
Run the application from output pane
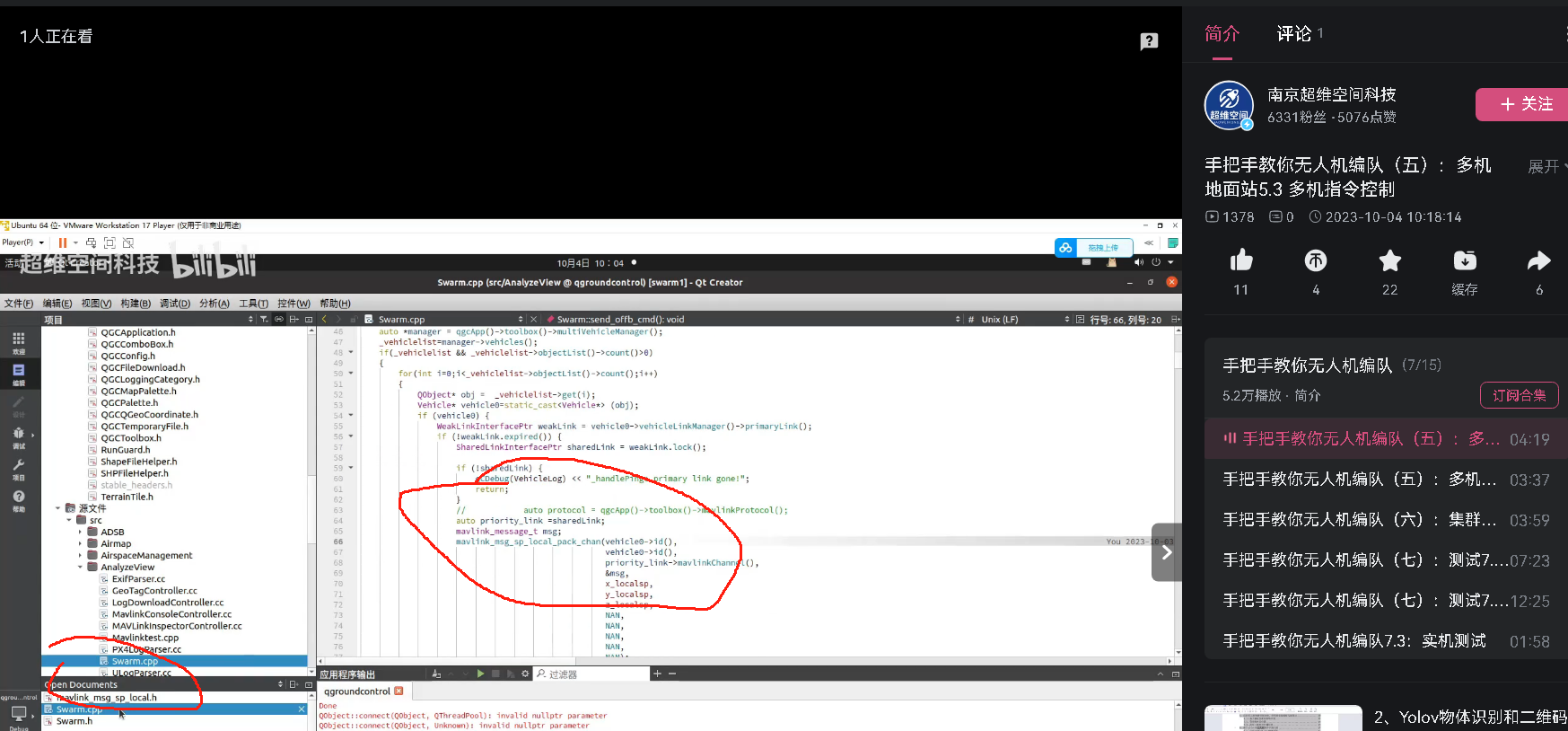click(481, 674)
